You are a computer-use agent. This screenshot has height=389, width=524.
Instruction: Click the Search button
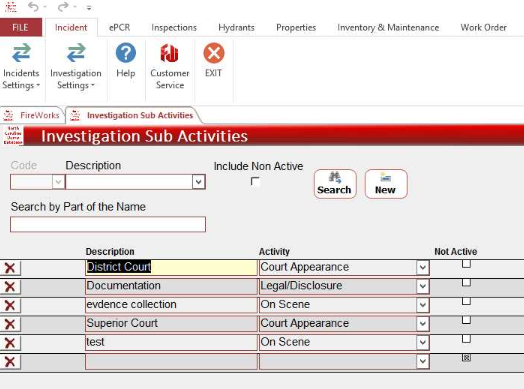click(x=335, y=184)
